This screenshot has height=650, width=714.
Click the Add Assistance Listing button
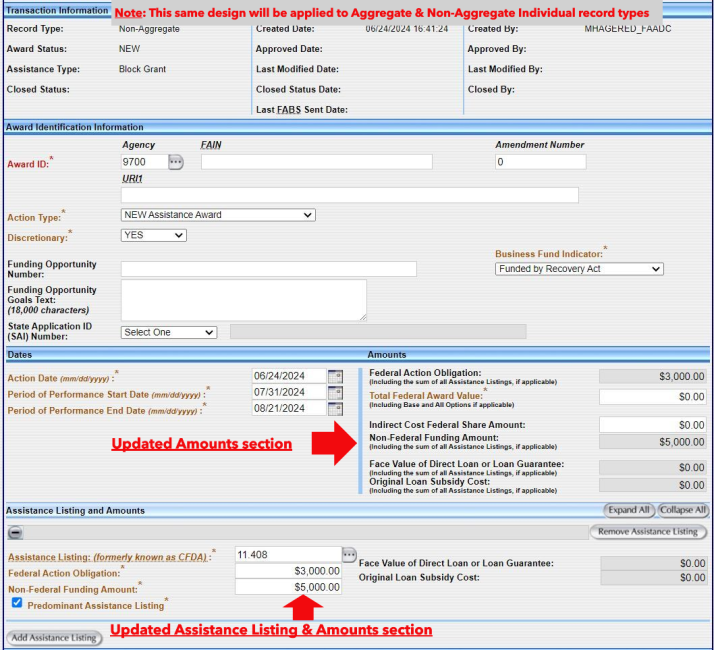(54, 637)
